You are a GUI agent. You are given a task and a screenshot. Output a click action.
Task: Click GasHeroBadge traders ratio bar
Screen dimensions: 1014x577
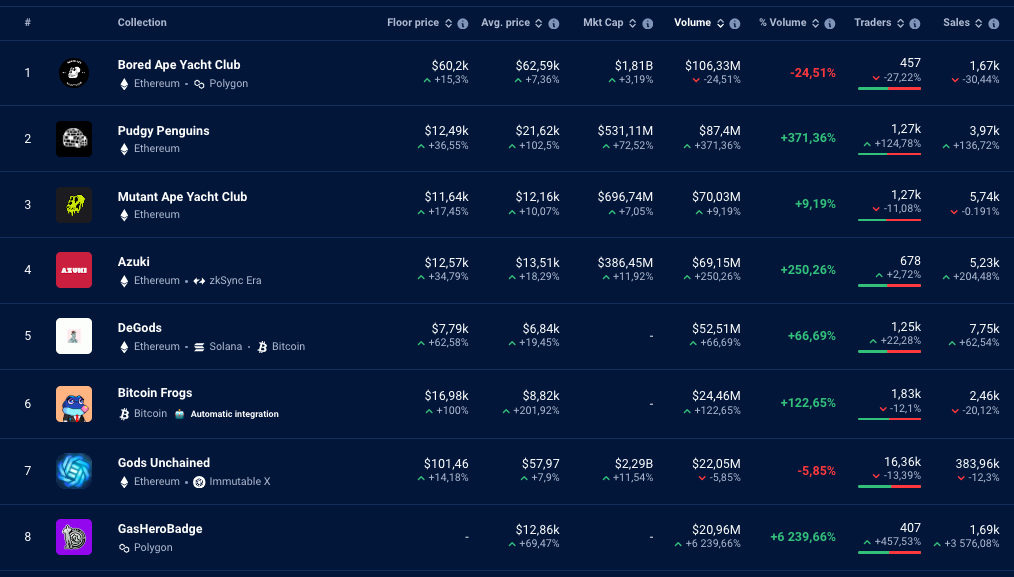889,552
